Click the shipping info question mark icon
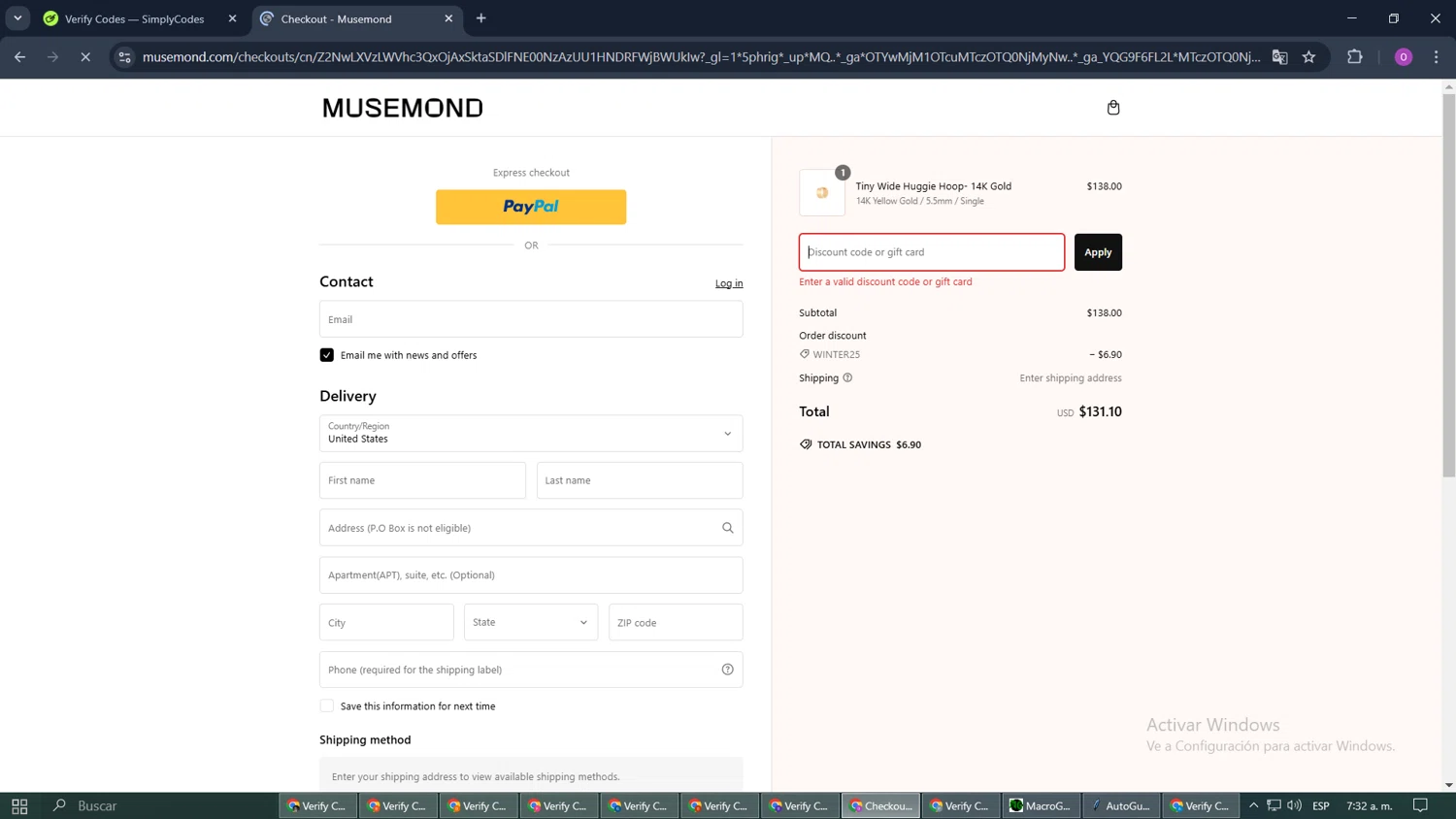The width and height of the screenshot is (1456, 819). tap(847, 377)
